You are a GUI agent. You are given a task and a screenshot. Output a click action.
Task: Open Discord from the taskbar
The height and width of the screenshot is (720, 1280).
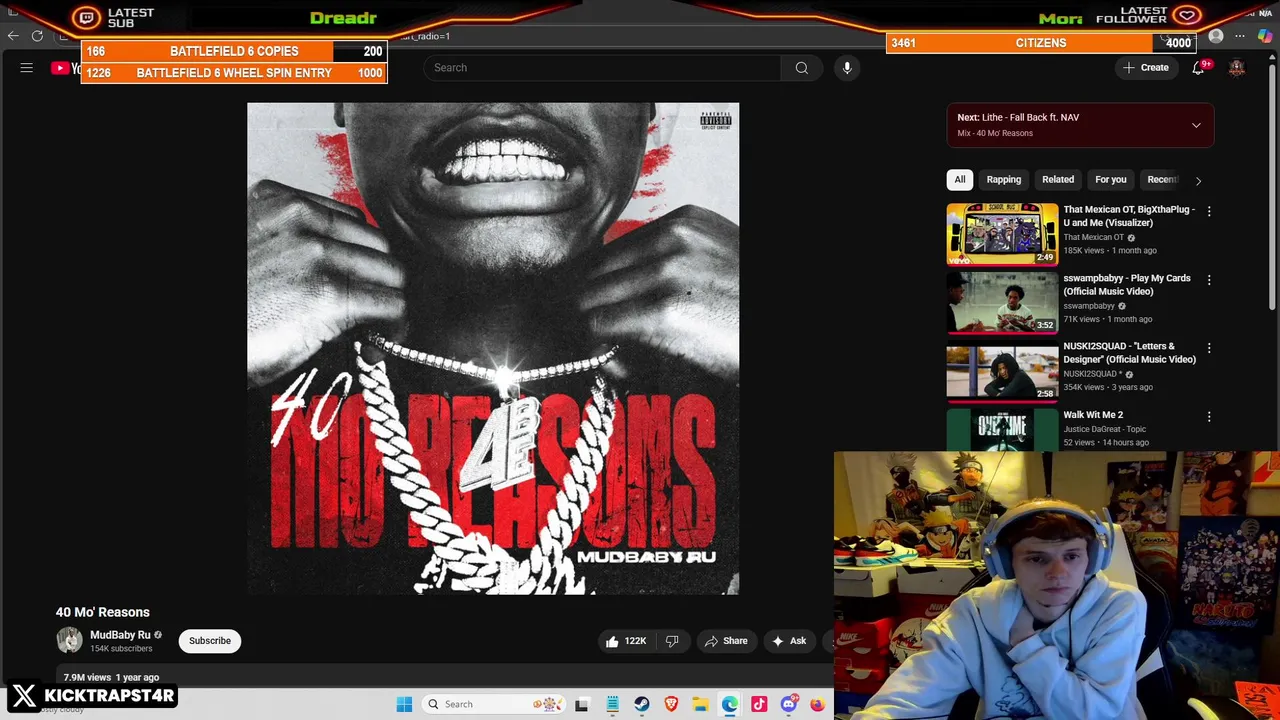(x=789, y=704)
